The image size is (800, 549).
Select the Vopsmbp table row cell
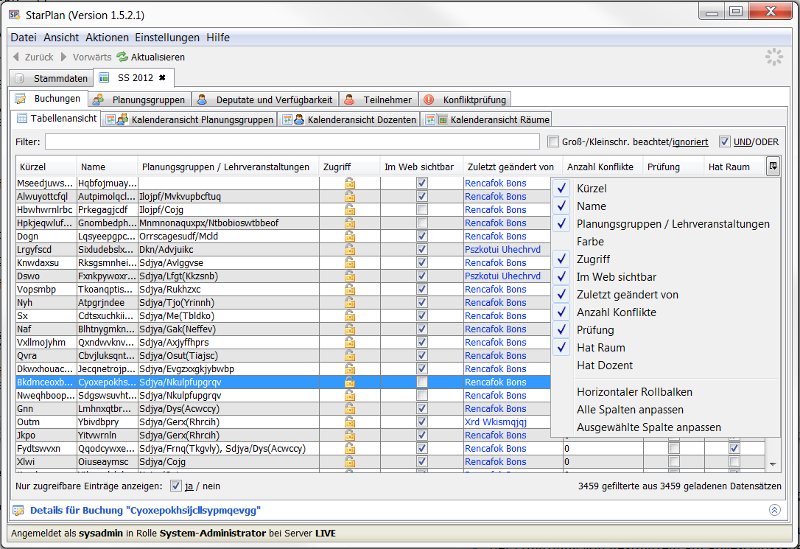pyautogui.click(x=46, y=289)
